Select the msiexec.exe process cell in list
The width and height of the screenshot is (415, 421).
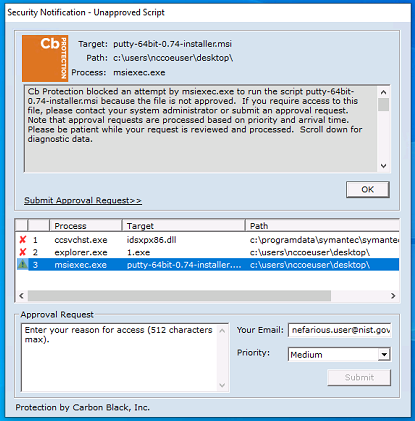(80, 265)
